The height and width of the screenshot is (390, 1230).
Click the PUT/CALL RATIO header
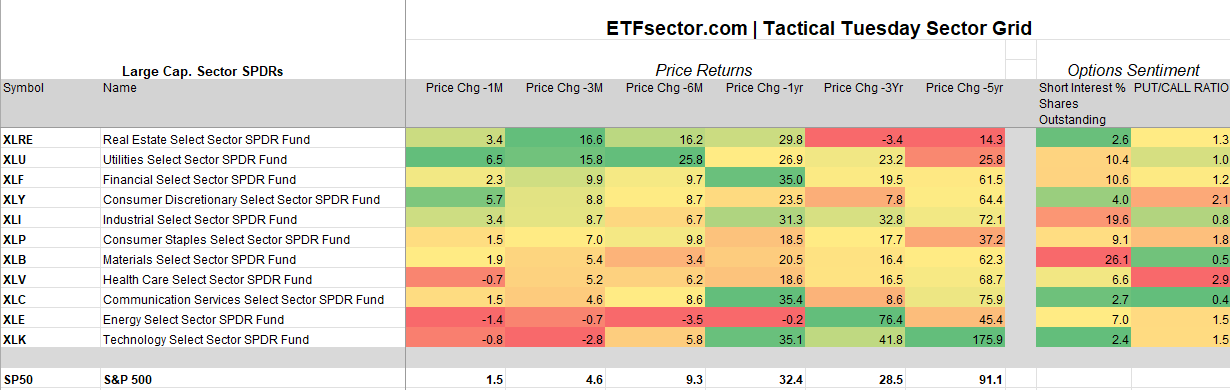click(x=1181, y=87)
